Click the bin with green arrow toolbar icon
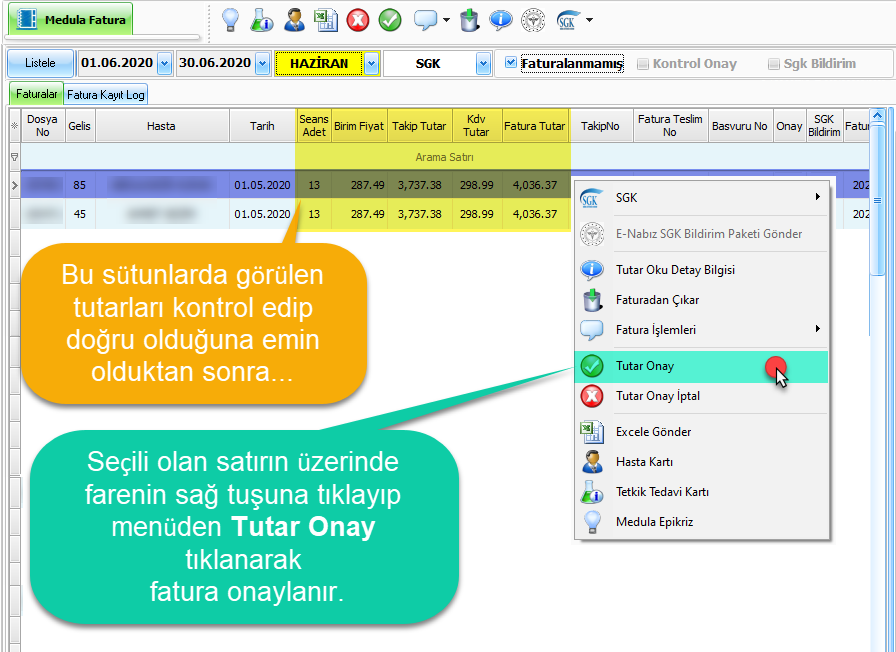This screenshot has width=896, height=652. tap(469, 20)
